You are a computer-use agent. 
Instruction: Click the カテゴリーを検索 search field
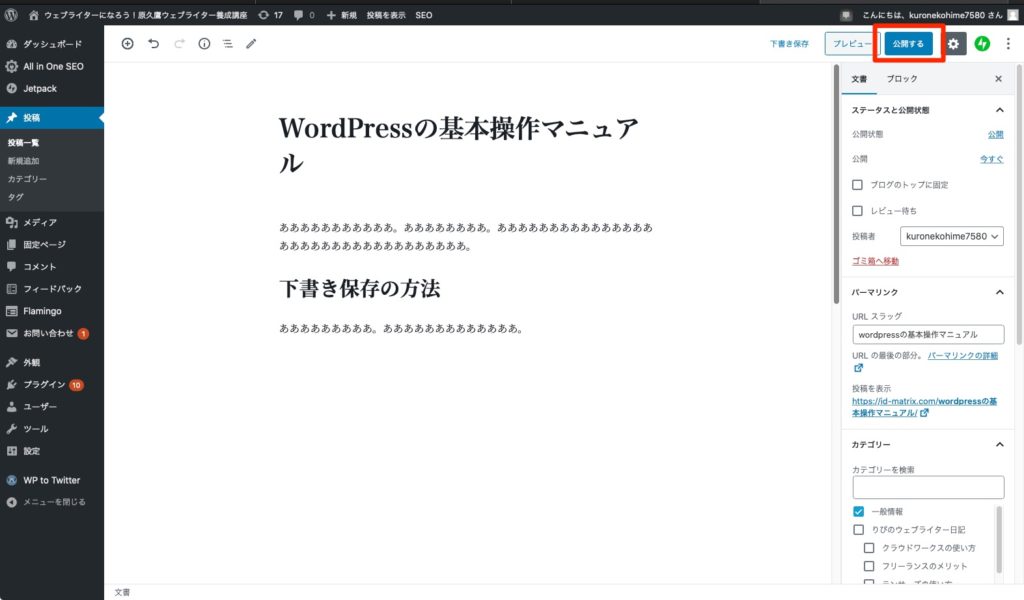click(x=928, y=487)
